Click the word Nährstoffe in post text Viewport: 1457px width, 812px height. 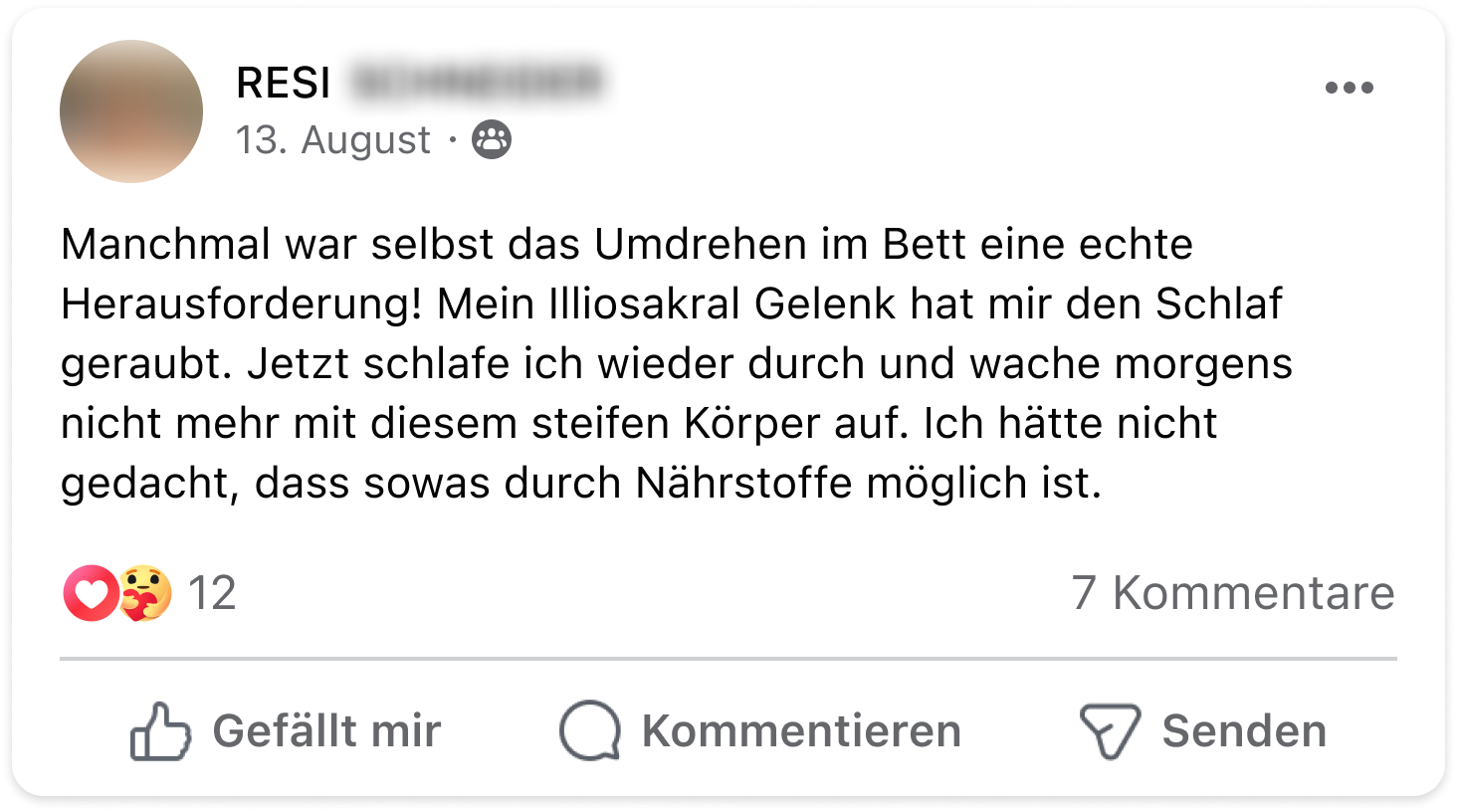coord(743,484)
